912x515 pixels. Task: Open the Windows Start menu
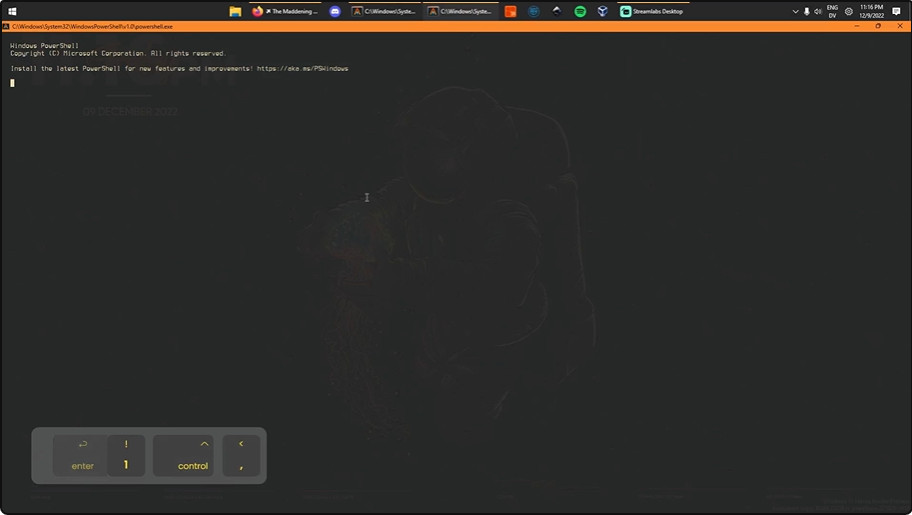click(12, 11)
